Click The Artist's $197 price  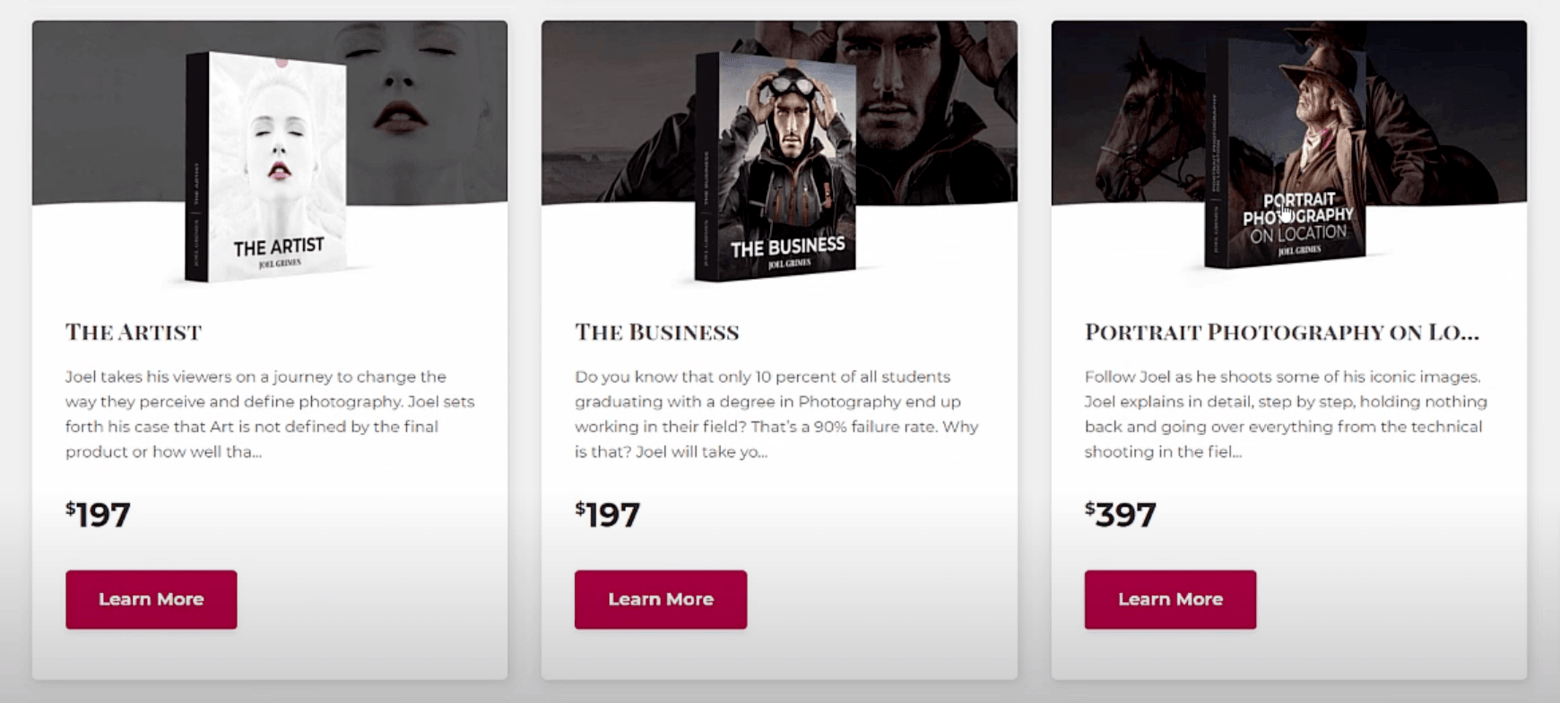[x=99, y=515]
